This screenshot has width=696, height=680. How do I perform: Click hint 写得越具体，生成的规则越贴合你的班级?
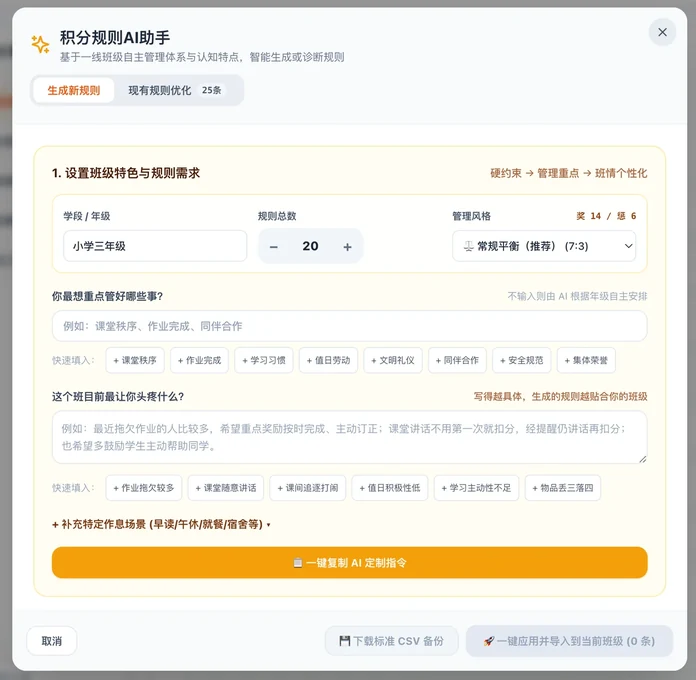click(560, 396)
